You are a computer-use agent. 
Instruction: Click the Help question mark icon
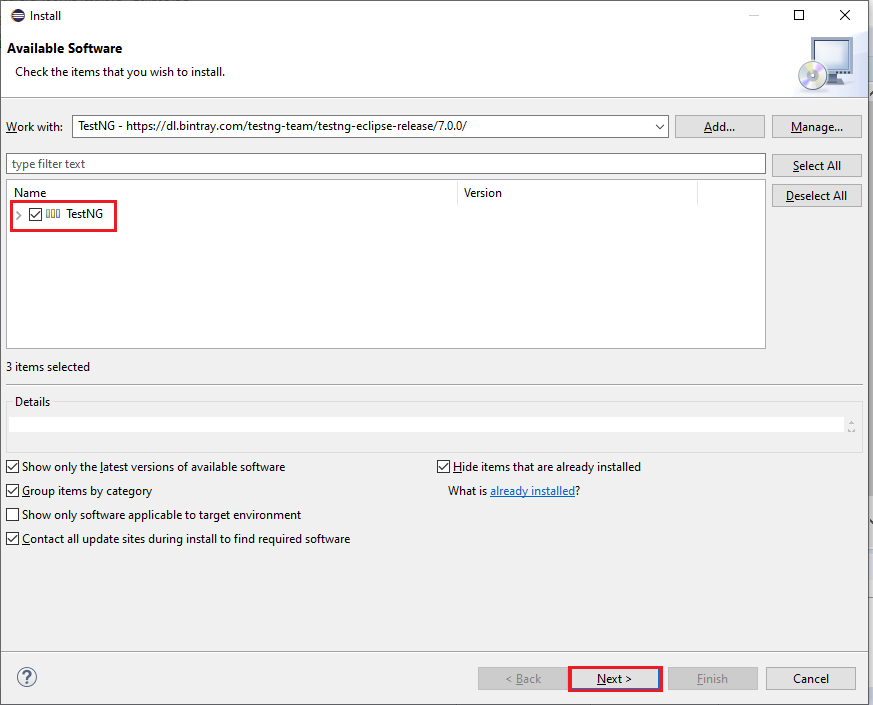[27, 677]
